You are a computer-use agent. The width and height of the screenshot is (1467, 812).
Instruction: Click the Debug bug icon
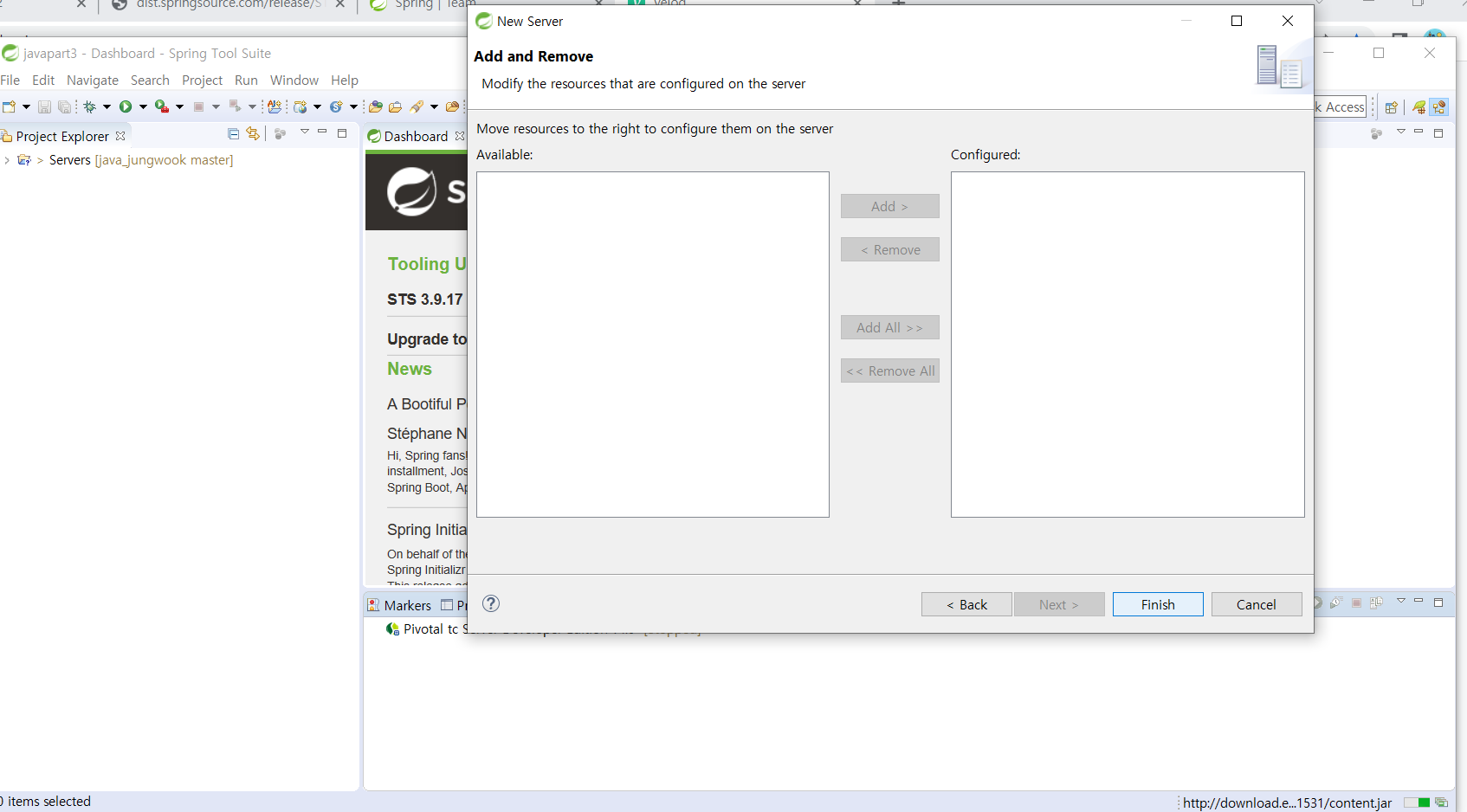90,106
